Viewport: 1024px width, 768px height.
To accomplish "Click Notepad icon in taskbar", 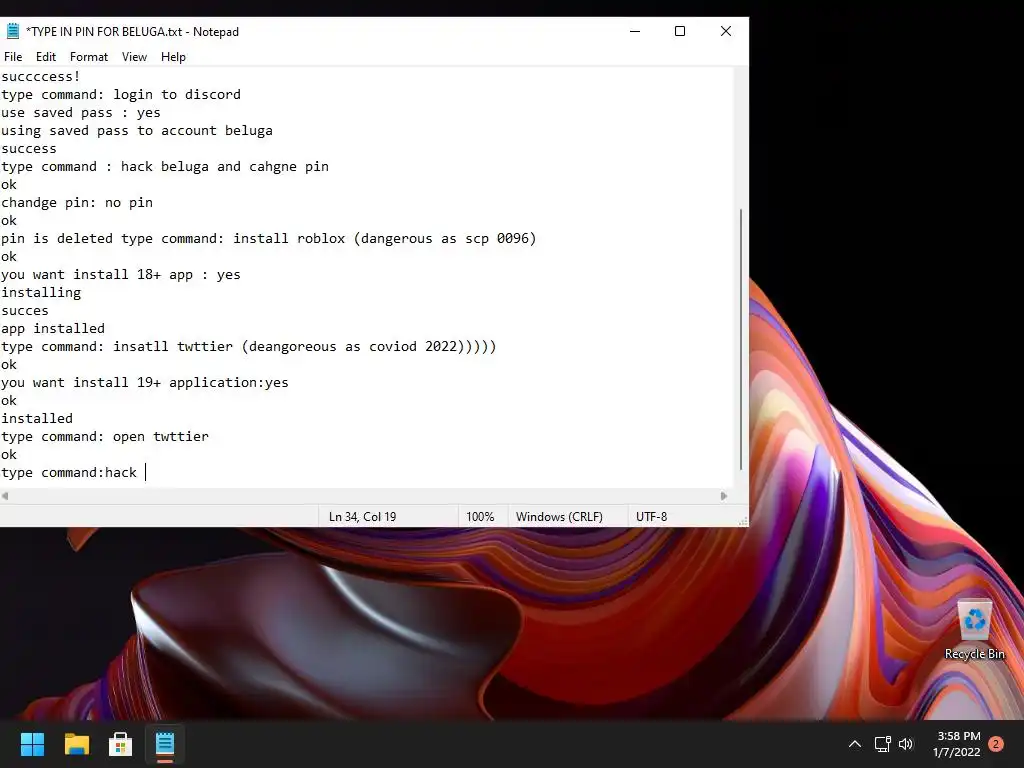I will click(x=165, y=744).
